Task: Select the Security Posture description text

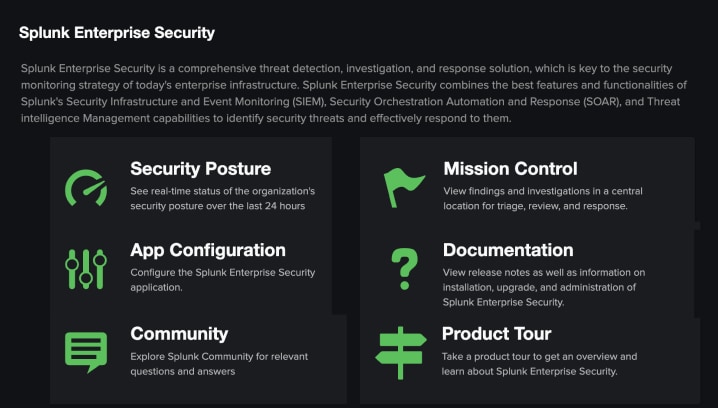Action: pos(223,198)
